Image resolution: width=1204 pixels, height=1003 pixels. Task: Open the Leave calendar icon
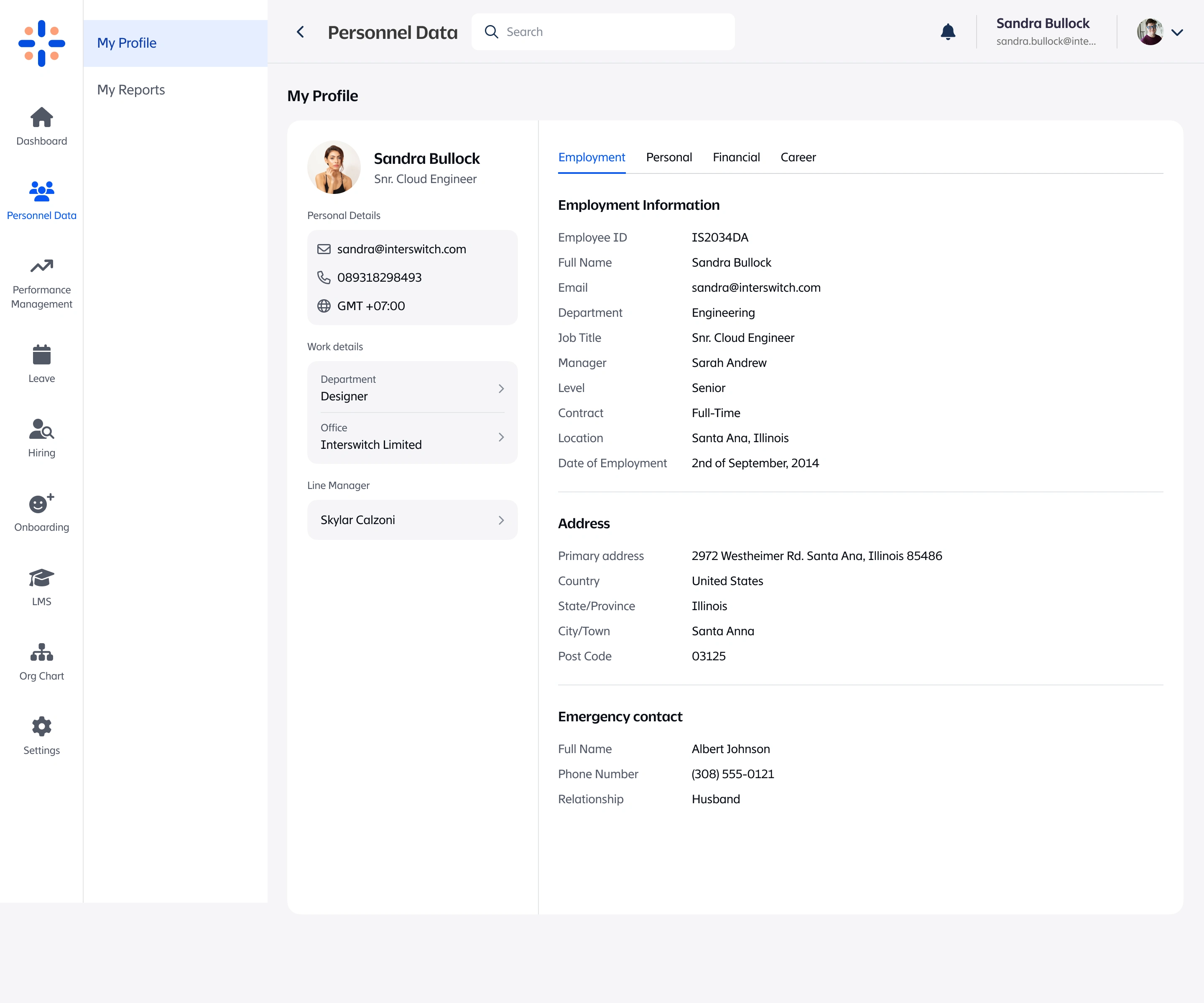coord(41,355)
